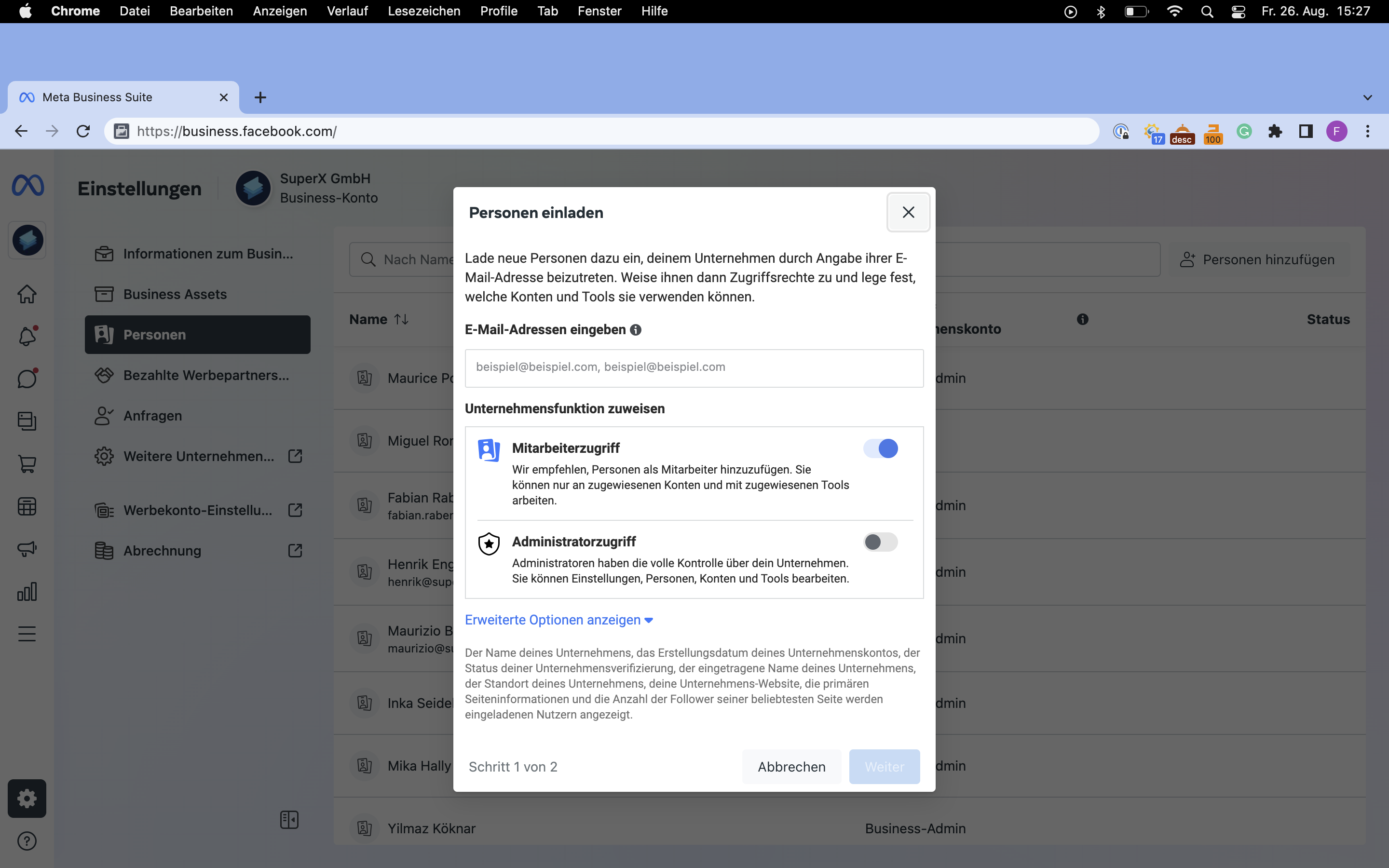Click info icon next to E-Mail-Adressen eingeben
This screenshot has width=1389, height=868.
point(635,329)
